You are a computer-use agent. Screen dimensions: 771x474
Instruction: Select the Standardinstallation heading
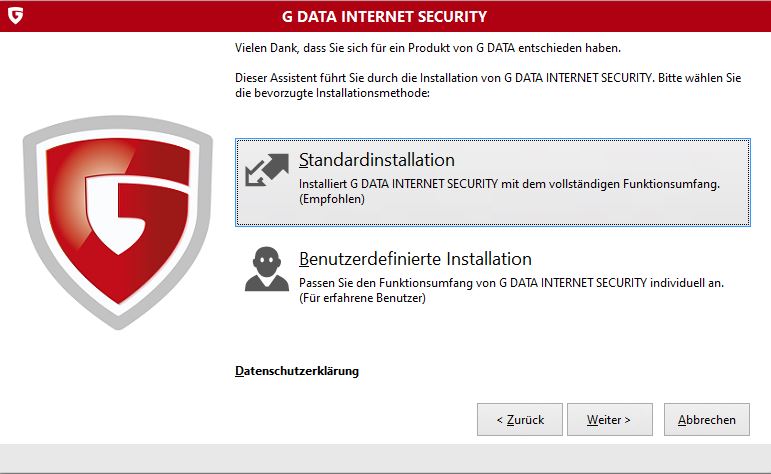pos(377,160)
